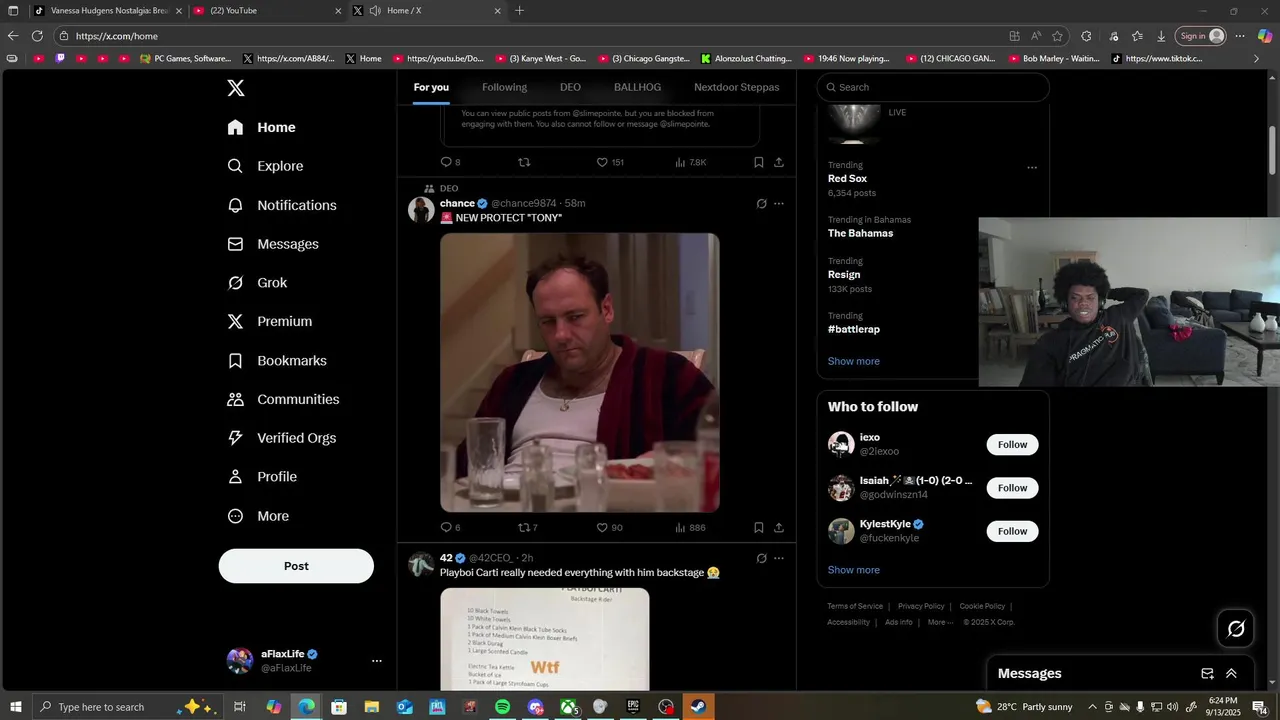Click Grok icon on 42's post
The width and height of the screenshot is (1280, 720).
point(761,558)
